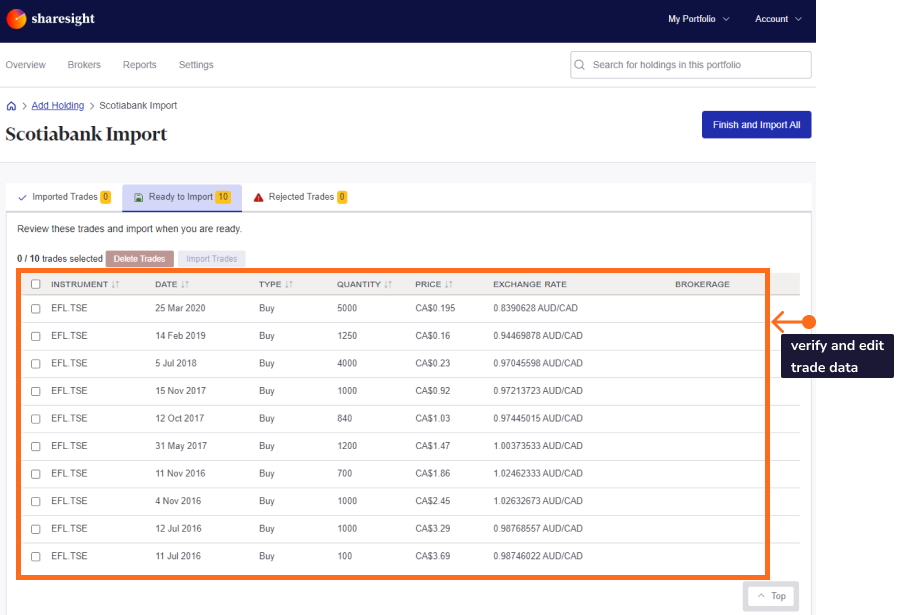Click the price CA$0.92 cell
The height and width of the screenshot is (615, 903).
point(432,391)
